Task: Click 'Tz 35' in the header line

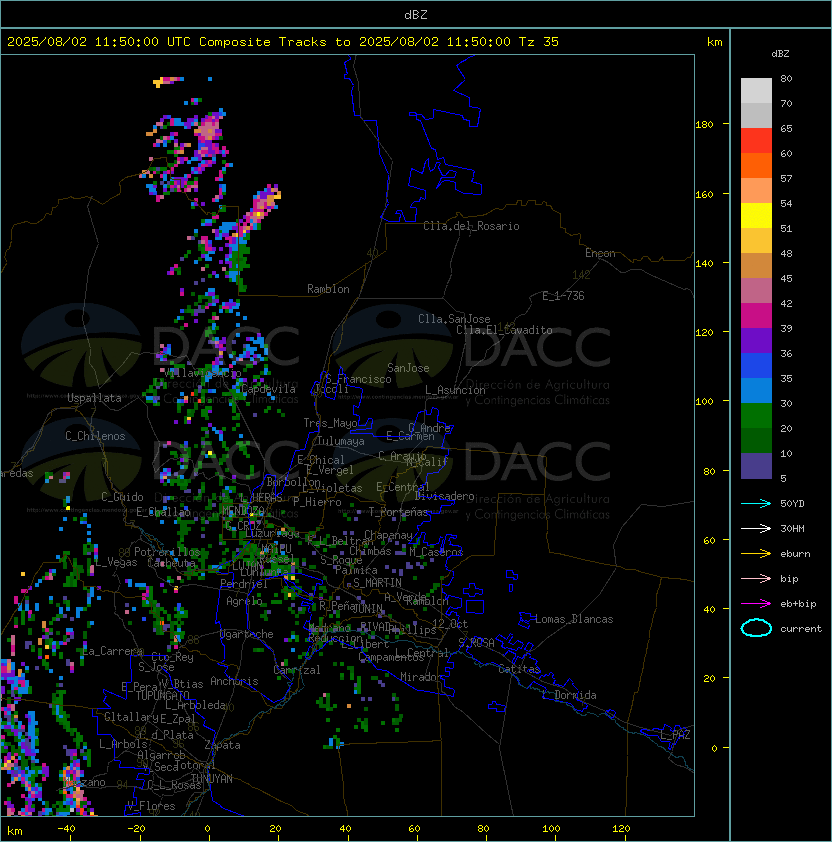Action: click(x=539, y=42)
